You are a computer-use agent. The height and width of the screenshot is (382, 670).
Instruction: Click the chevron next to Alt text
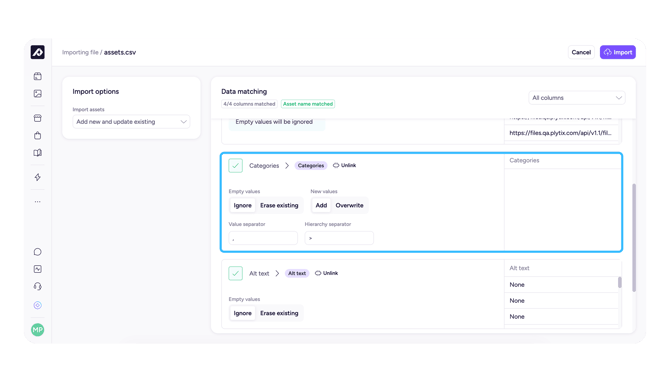[x=277, y=273]
